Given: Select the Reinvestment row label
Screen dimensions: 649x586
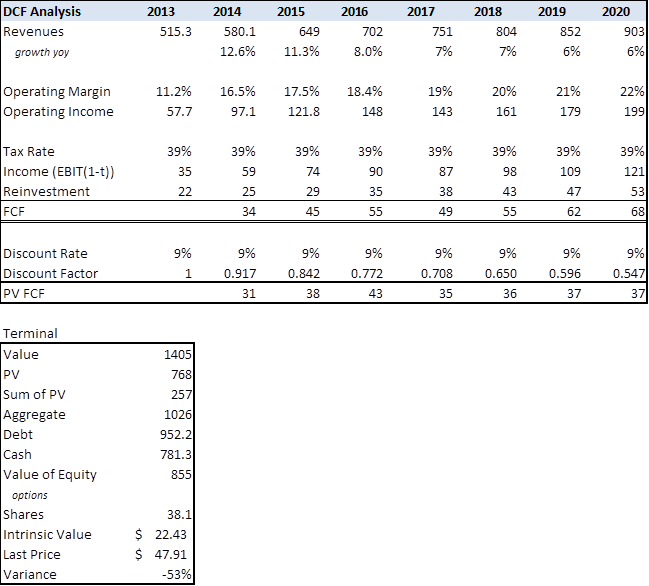Looking at the screenshot, I should click(x=46, y=192).
